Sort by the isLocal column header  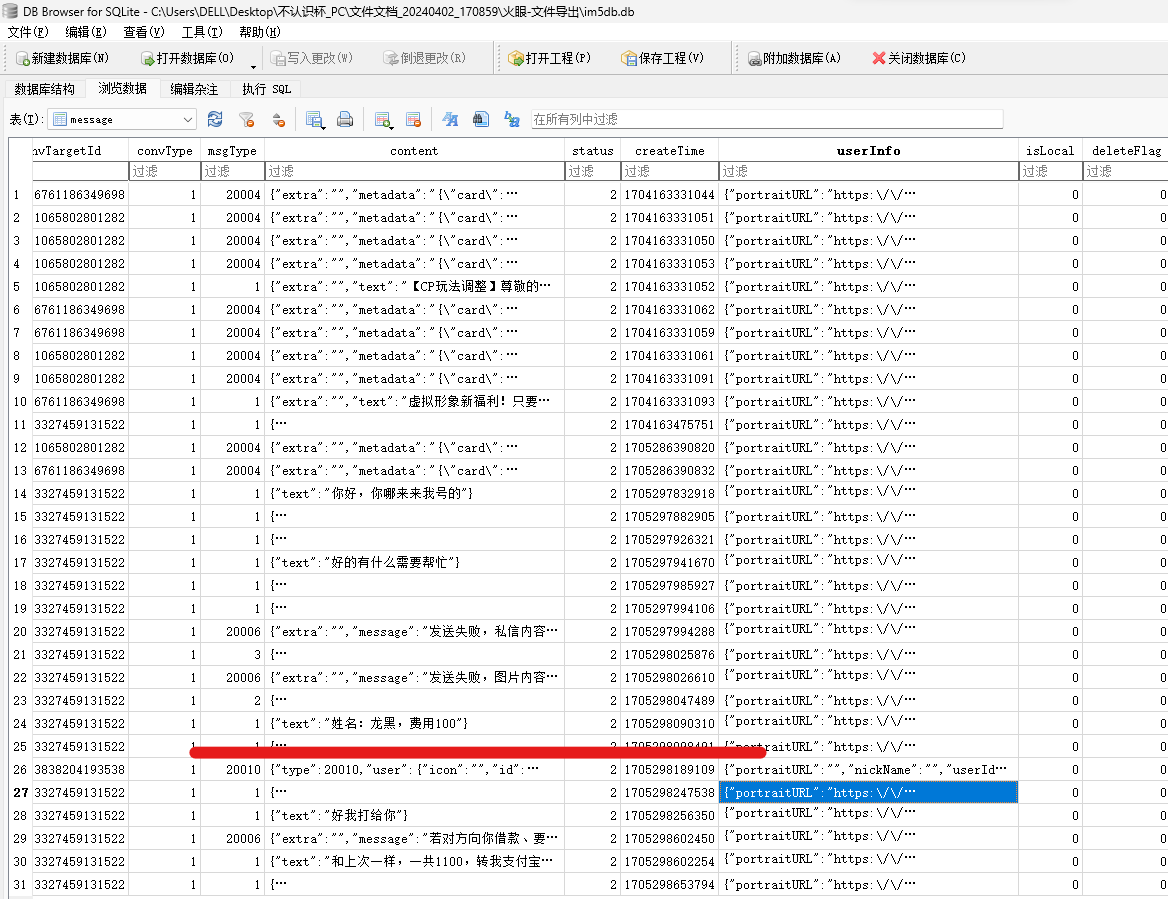[1050, 150]
